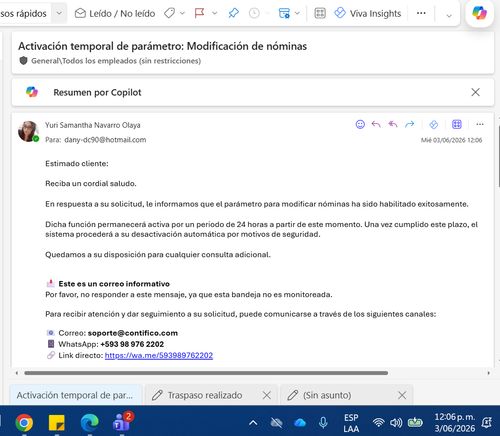Open Copilot from the top-right icon
This screenshot has height=436, width=500.
(479, 13)
